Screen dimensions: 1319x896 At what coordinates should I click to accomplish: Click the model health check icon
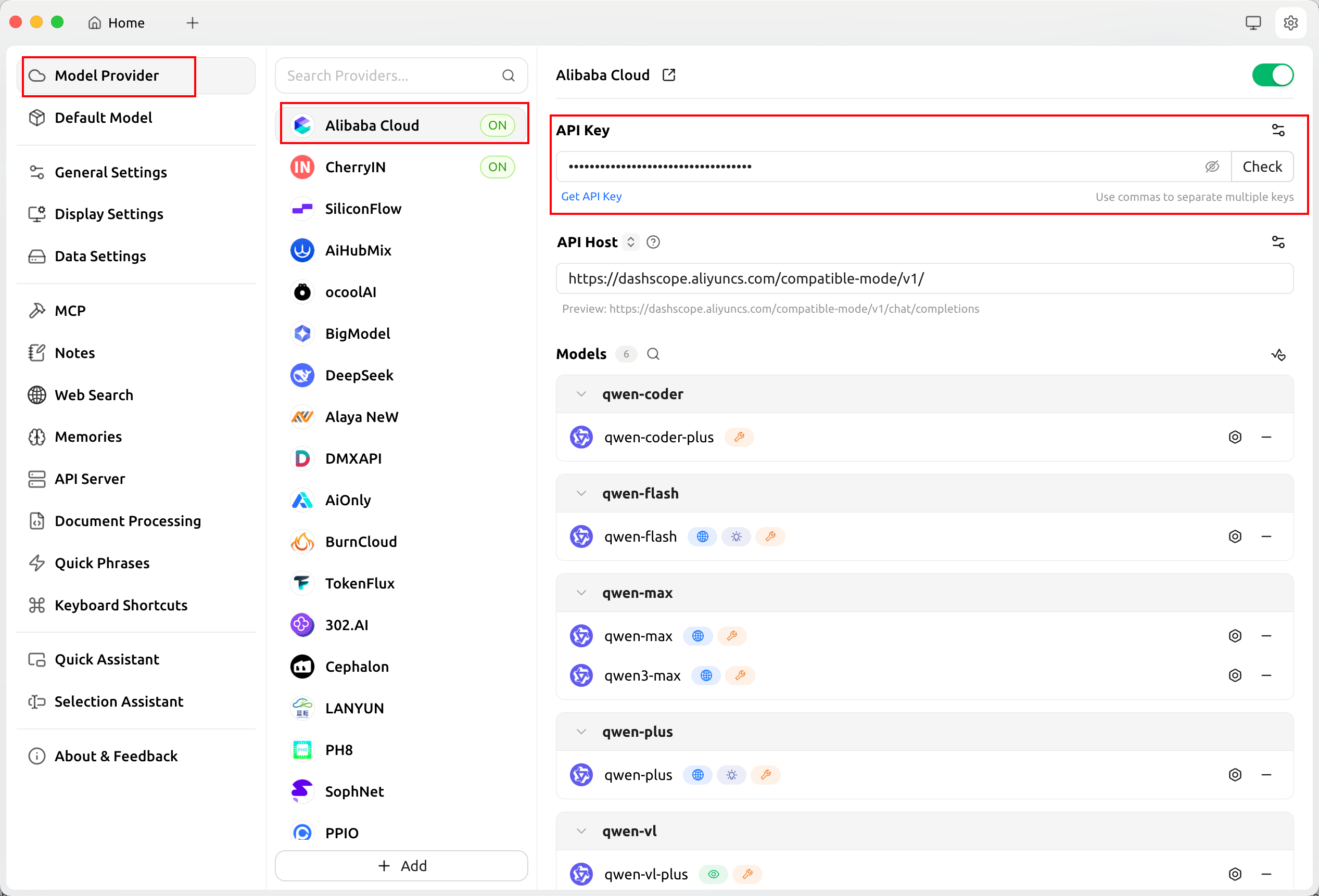tap(1277, 355)
